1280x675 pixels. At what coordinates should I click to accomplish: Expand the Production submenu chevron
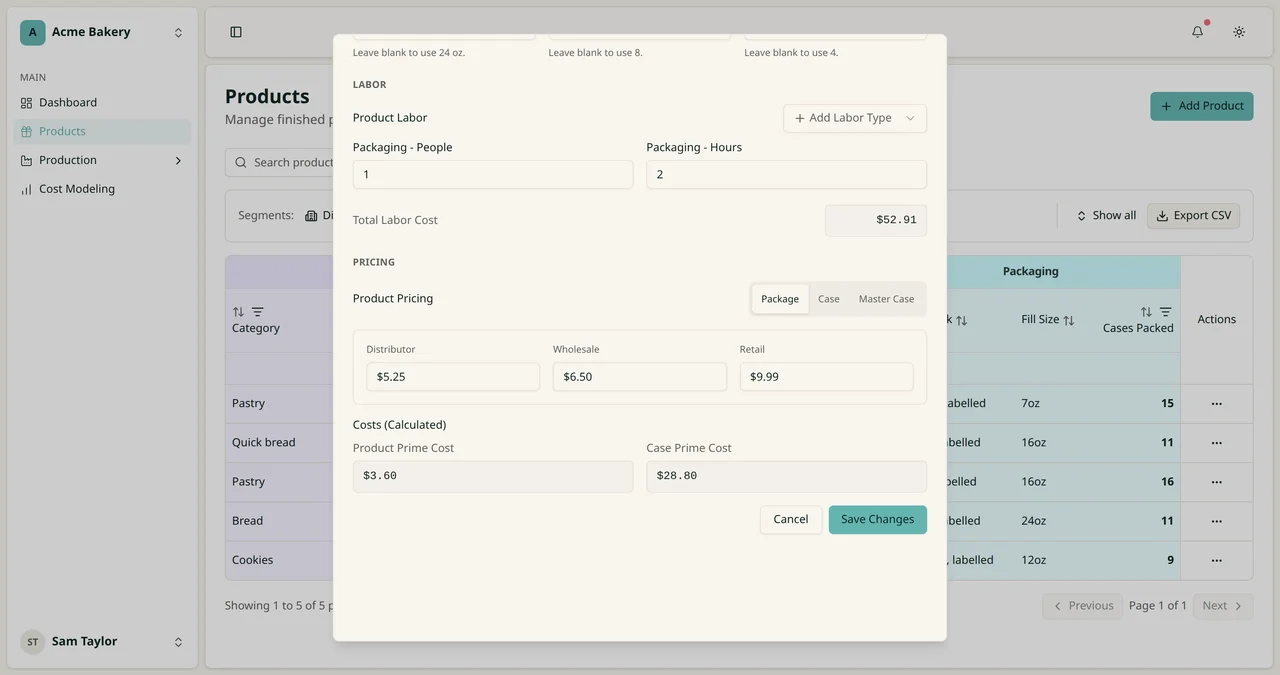(178, 161)
